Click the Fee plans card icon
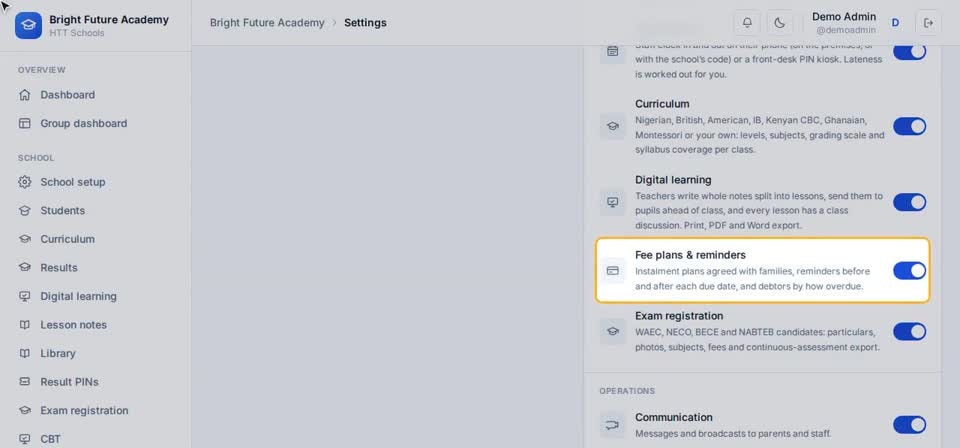 (612, 271)
